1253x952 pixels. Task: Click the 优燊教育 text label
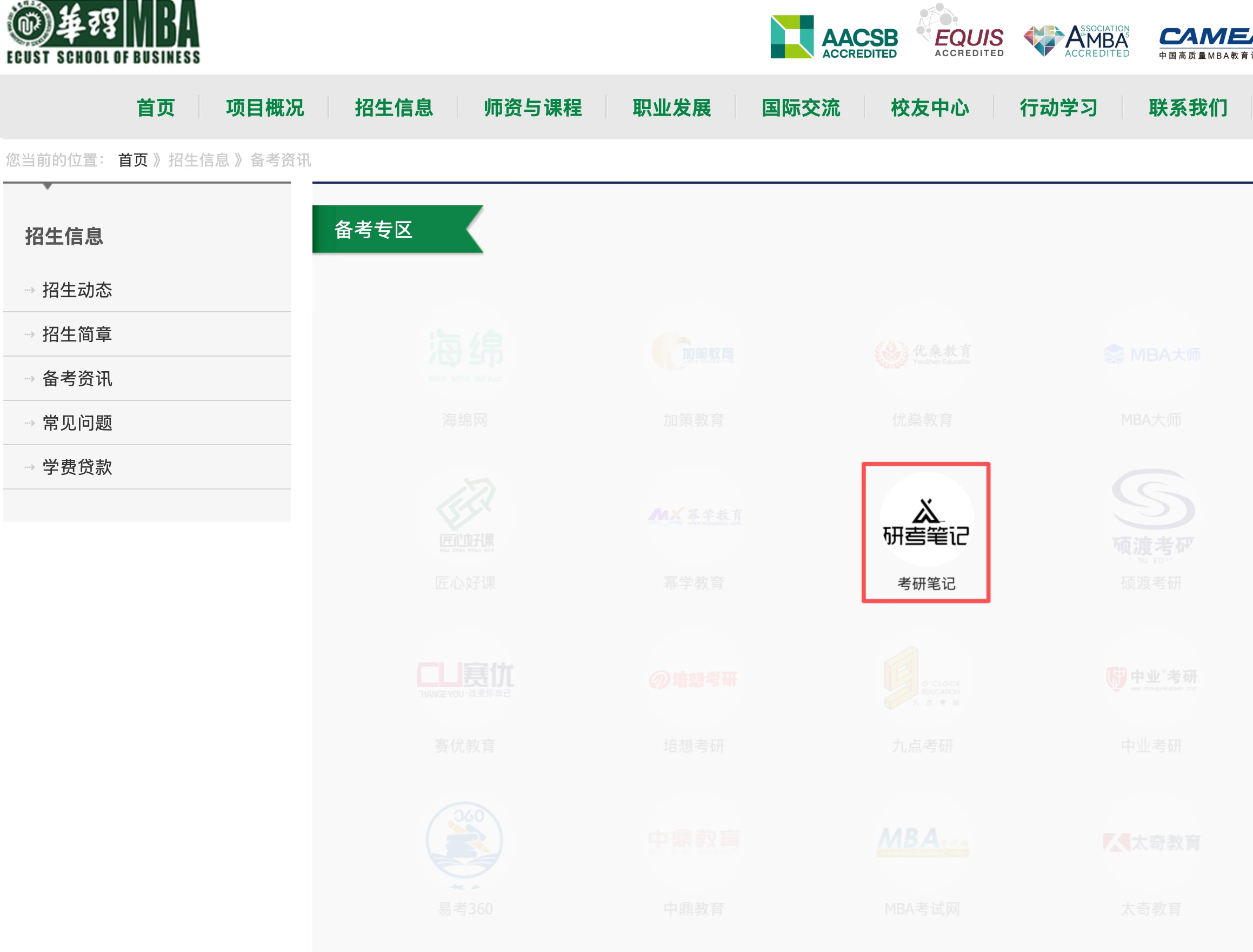click(x=923, y=420)
